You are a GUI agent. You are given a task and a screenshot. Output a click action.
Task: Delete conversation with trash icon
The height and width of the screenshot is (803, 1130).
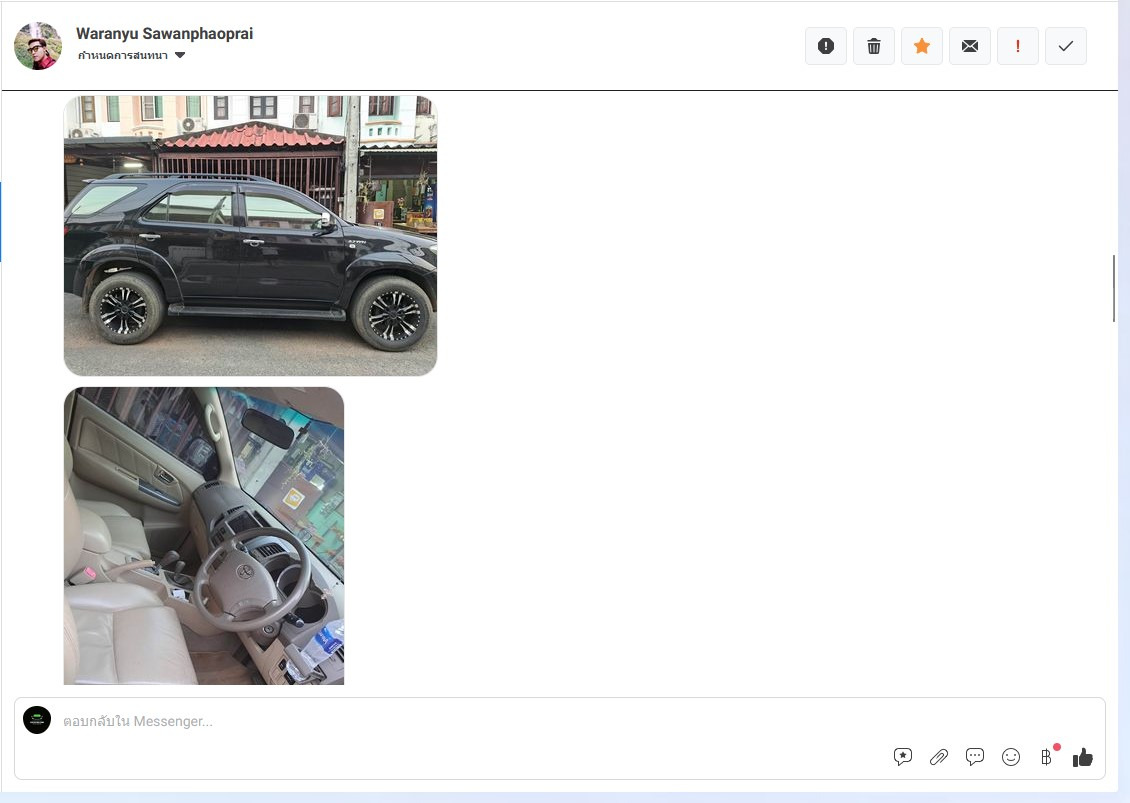(x=873, y=46)
